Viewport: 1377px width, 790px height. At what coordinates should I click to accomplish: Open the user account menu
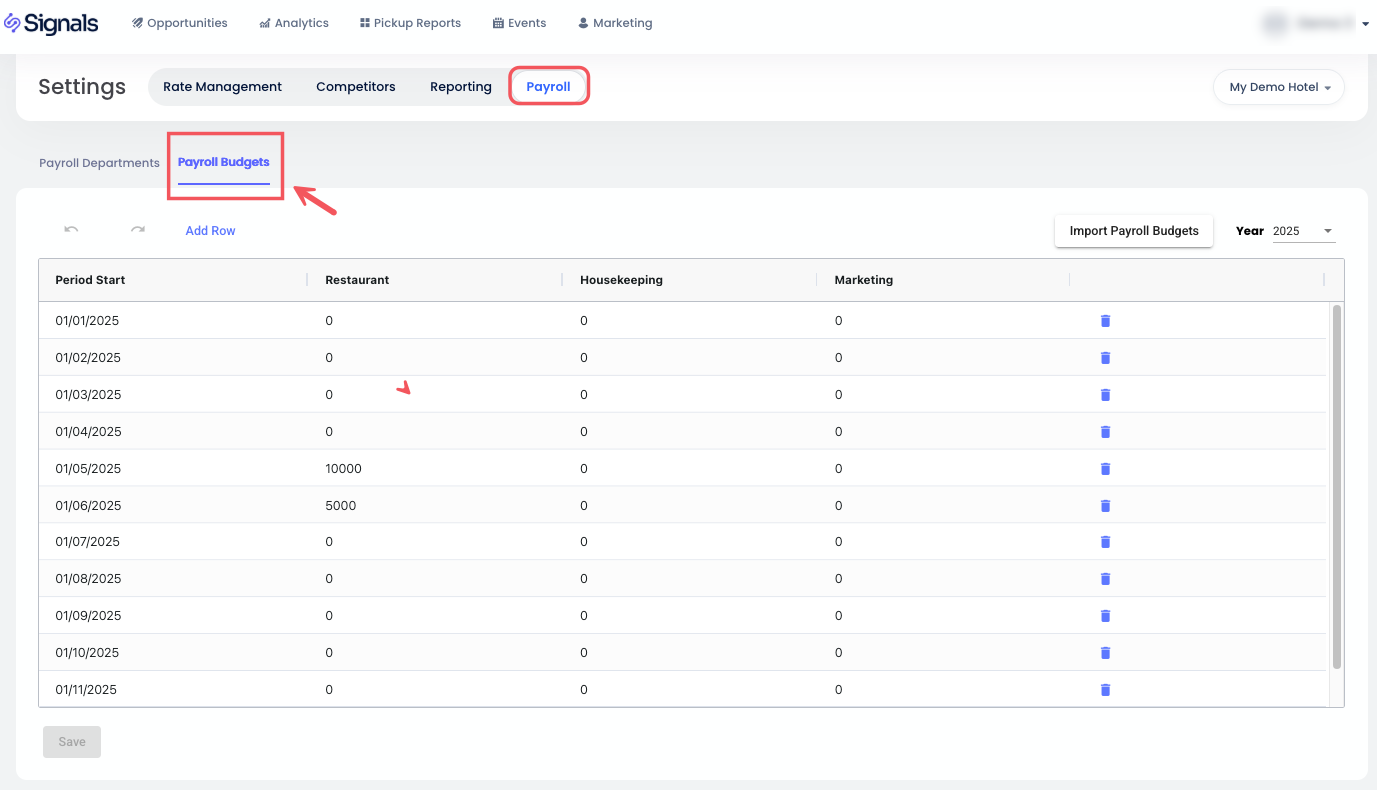pyautogui.click(x=1316, y=23)
